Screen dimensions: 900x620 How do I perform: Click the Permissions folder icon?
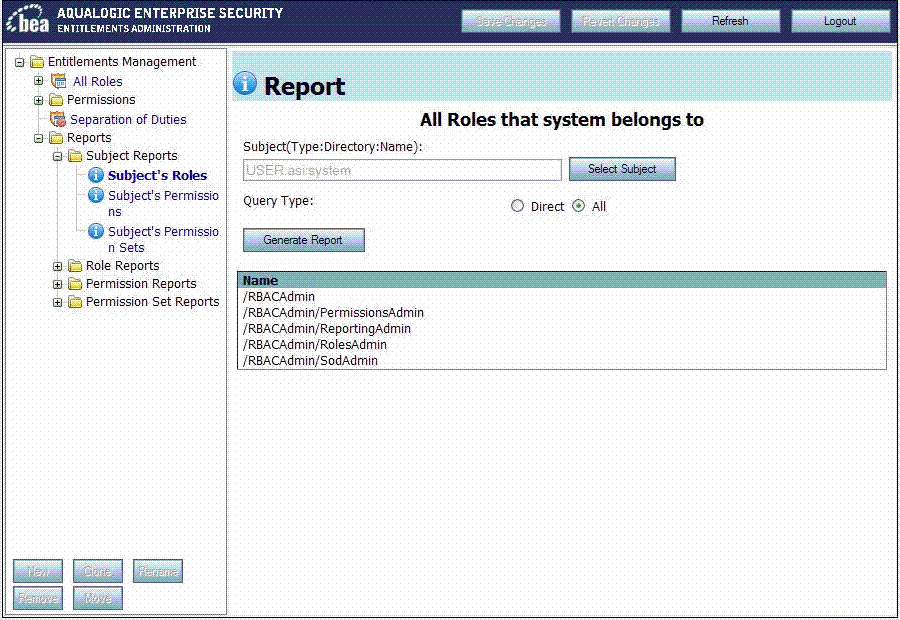(x=56, y=100)
